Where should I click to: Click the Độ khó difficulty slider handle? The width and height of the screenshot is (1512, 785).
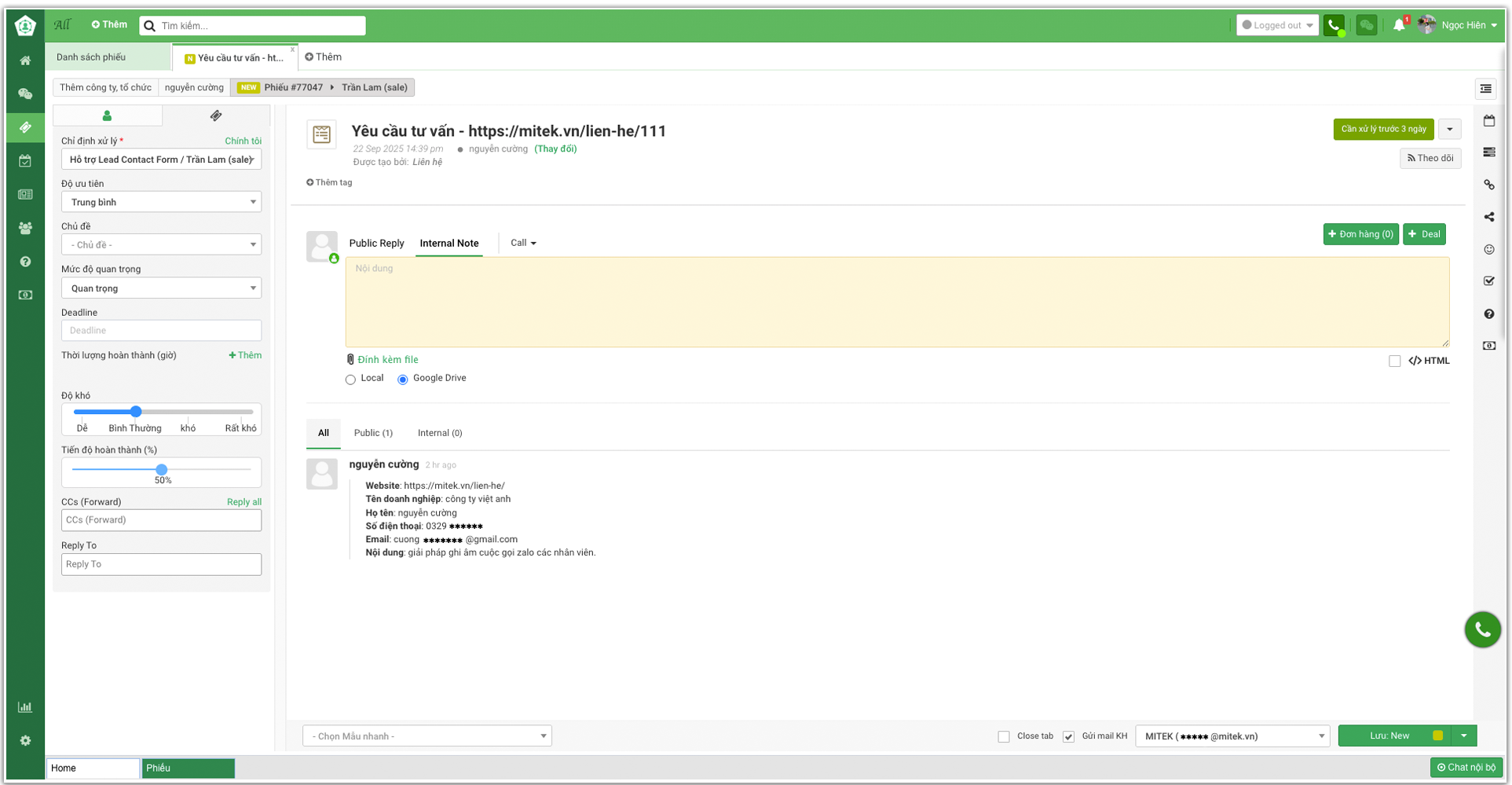136,412
